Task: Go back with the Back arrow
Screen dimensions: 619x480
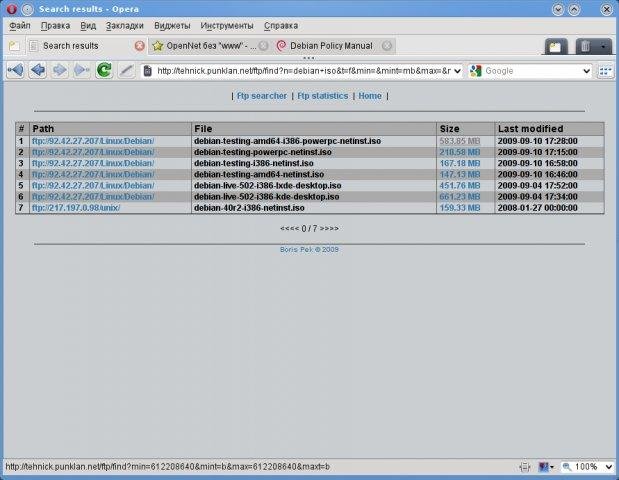Action: pos(38,70)
